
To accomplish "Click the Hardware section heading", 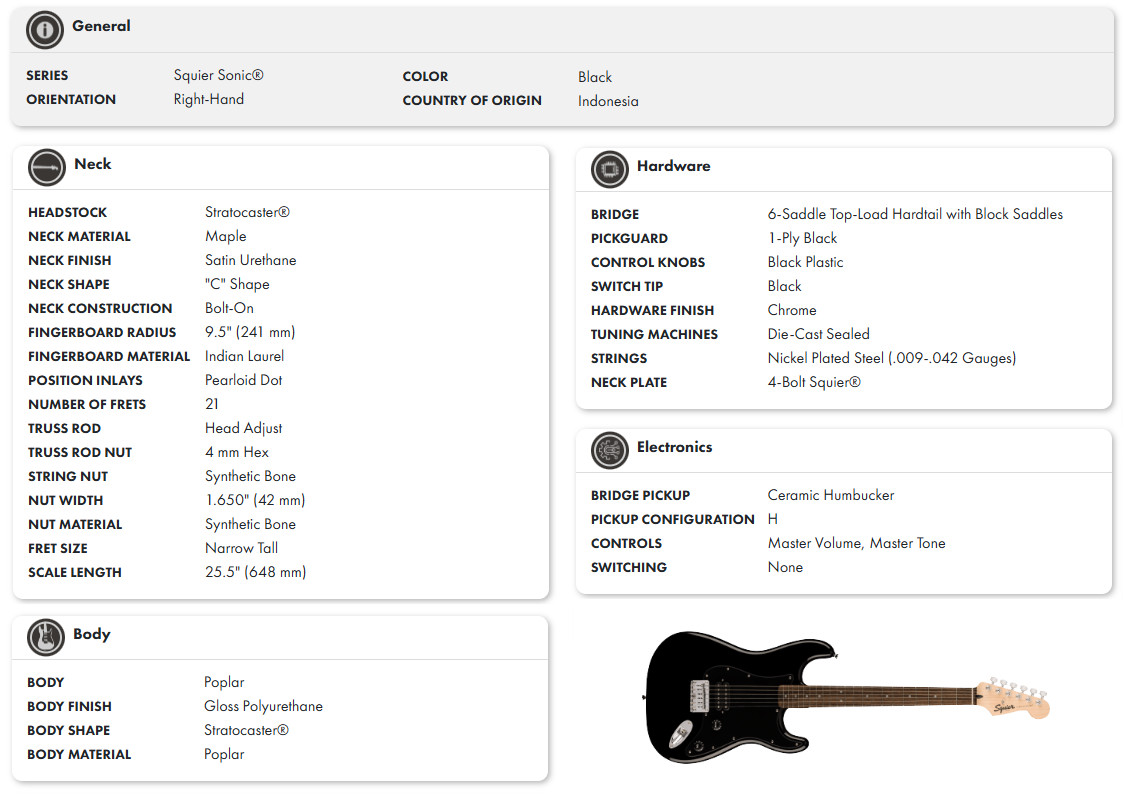I will coord(673,166).
